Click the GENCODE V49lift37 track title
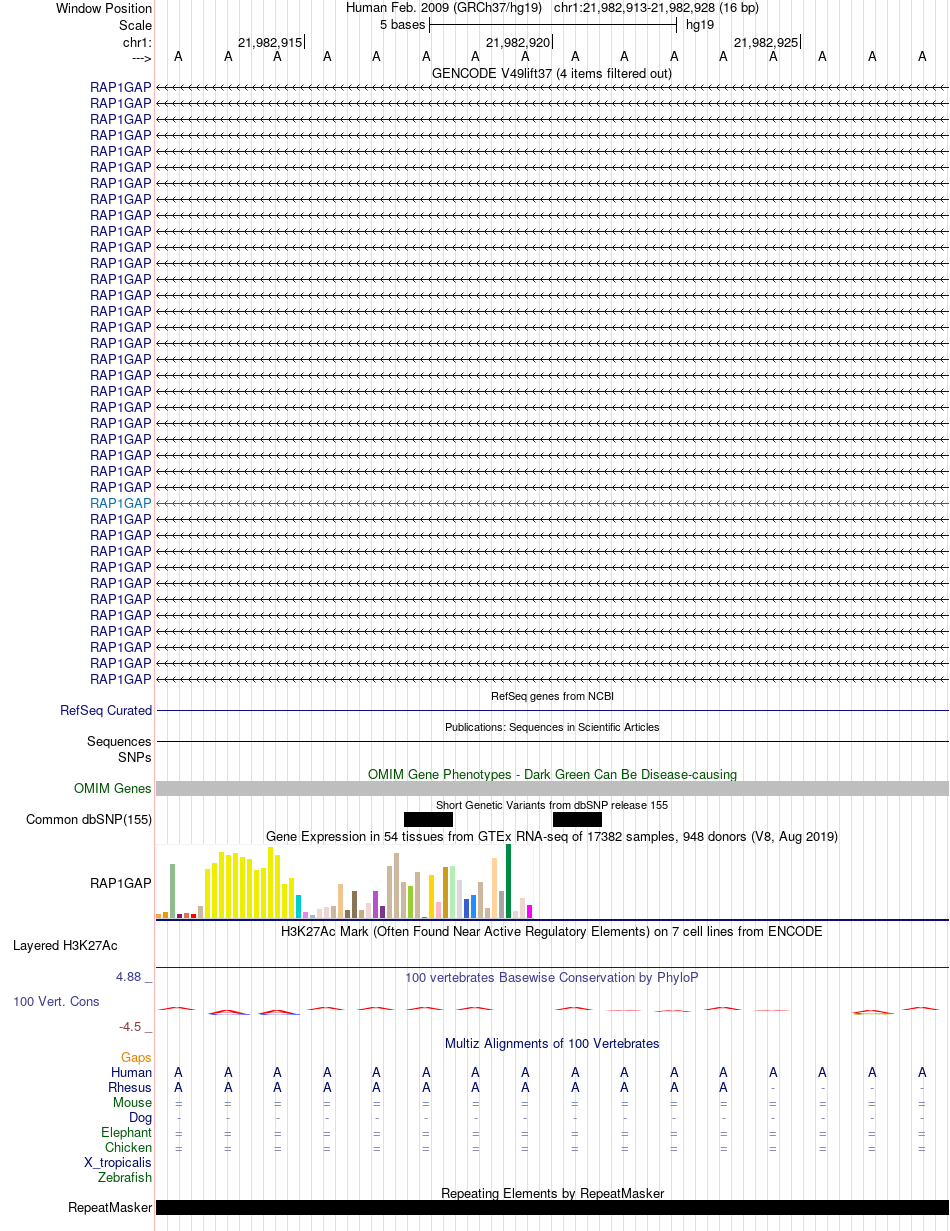The image size is (950, 1231). [x=552, y=74]
